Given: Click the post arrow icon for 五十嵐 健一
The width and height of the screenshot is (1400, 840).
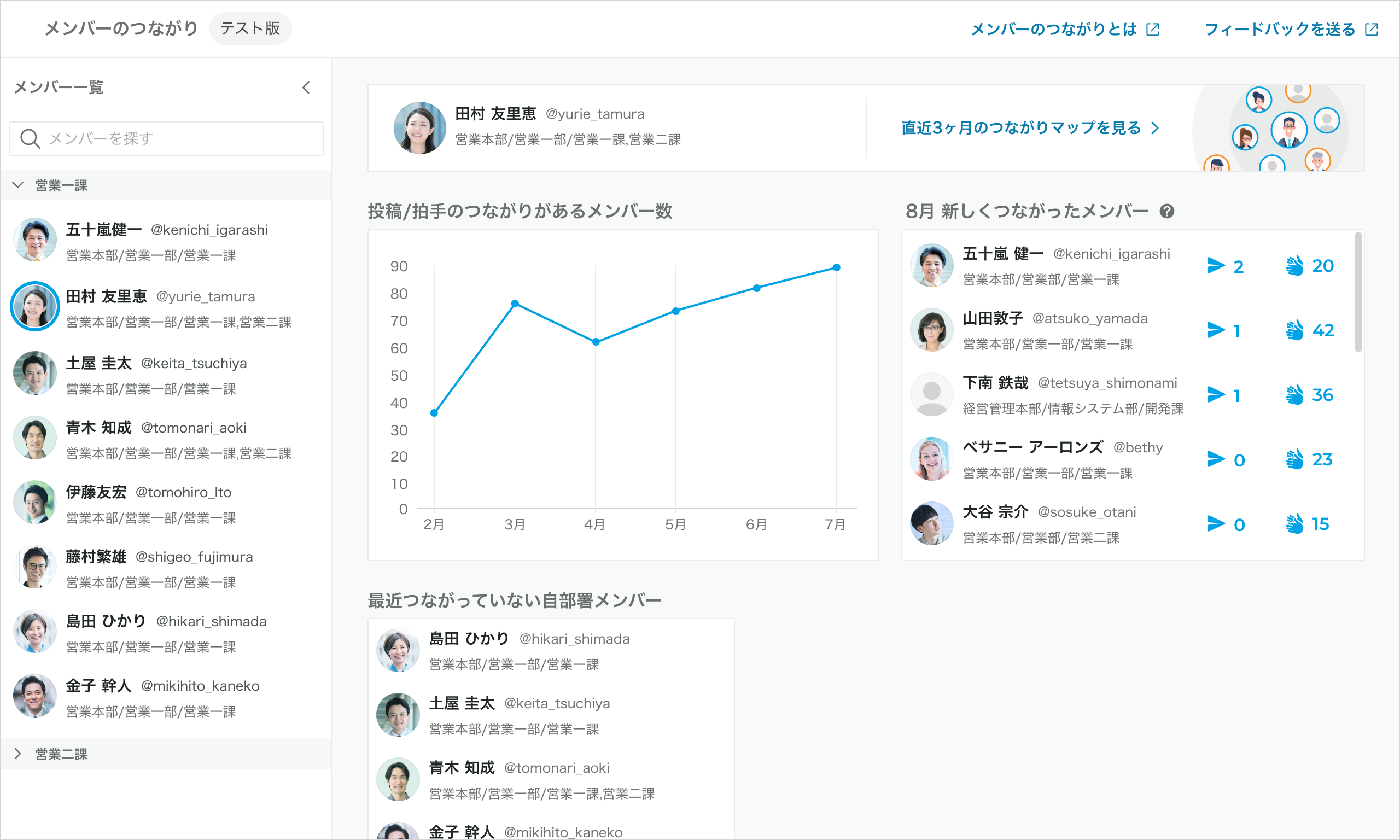Looking at the screenshot, I should pyautogui.click(x=1216, y=265).
